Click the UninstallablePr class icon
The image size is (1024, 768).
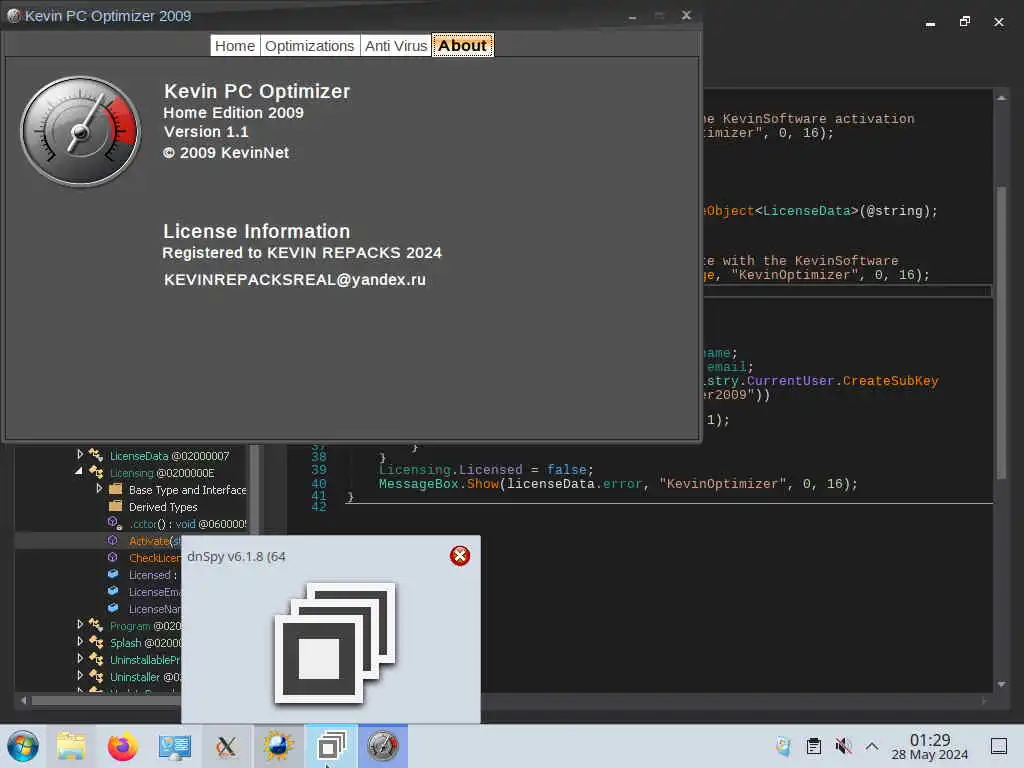tap(96, 659)
